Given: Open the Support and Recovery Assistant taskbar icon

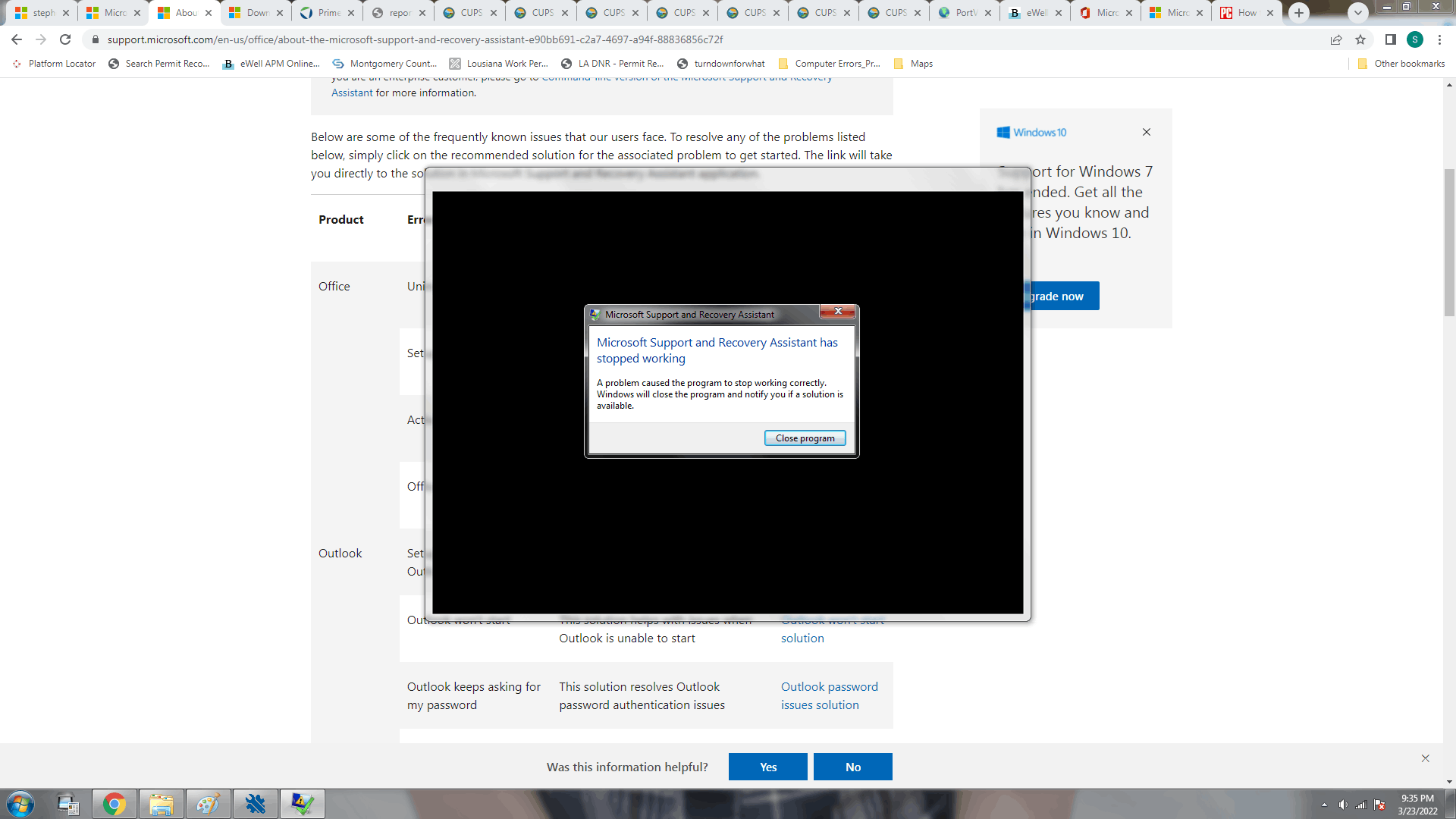Looking at the screenshot, I should (303, 804).
